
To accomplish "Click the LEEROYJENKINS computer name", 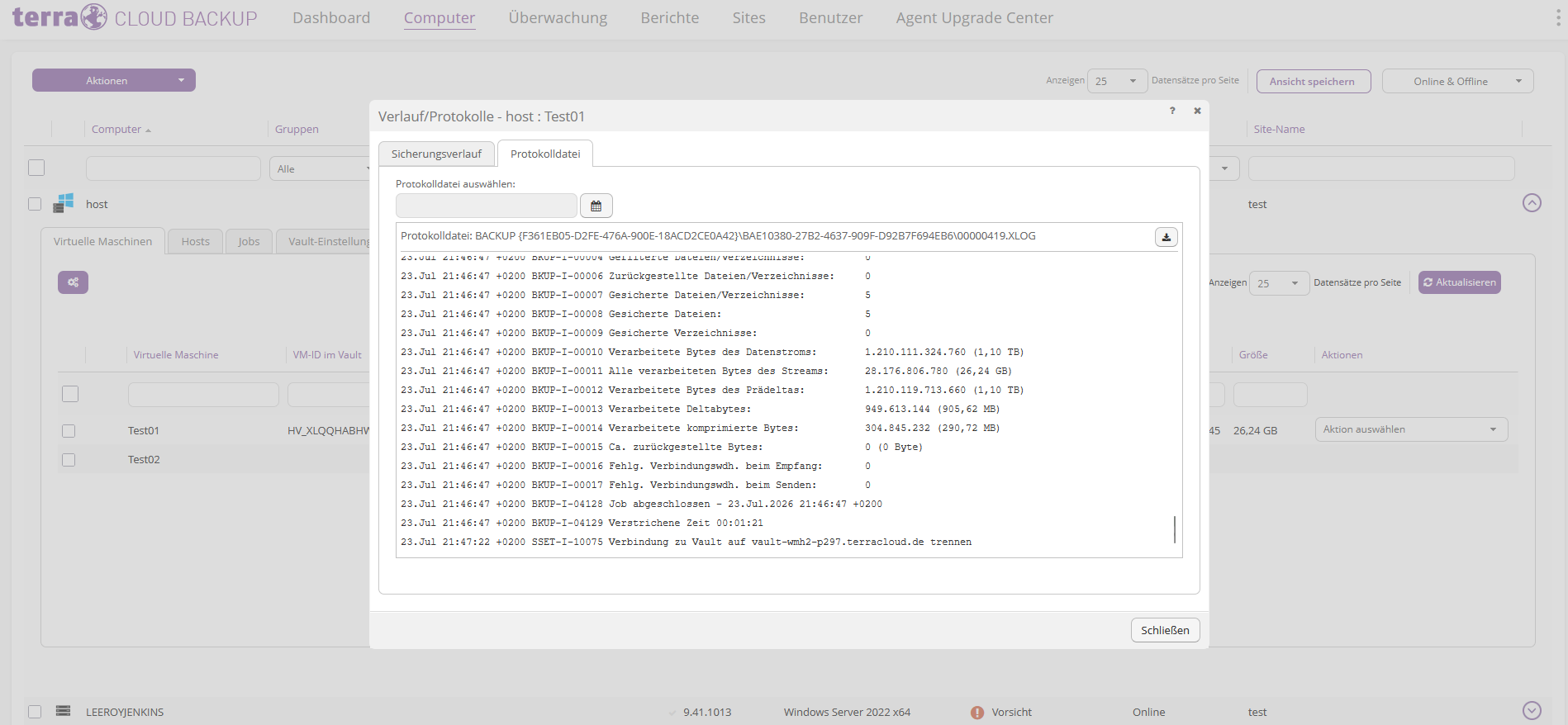I will pos(125,712).
